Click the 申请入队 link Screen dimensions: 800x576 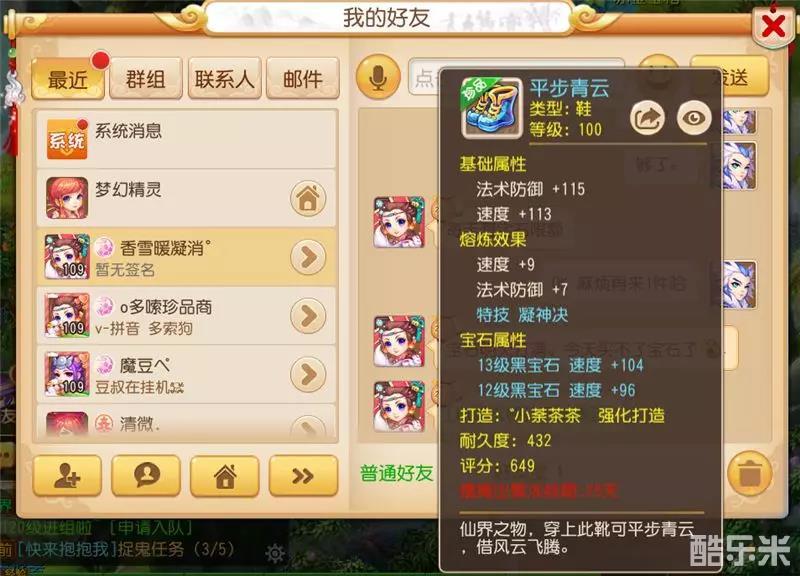[152, 528]
